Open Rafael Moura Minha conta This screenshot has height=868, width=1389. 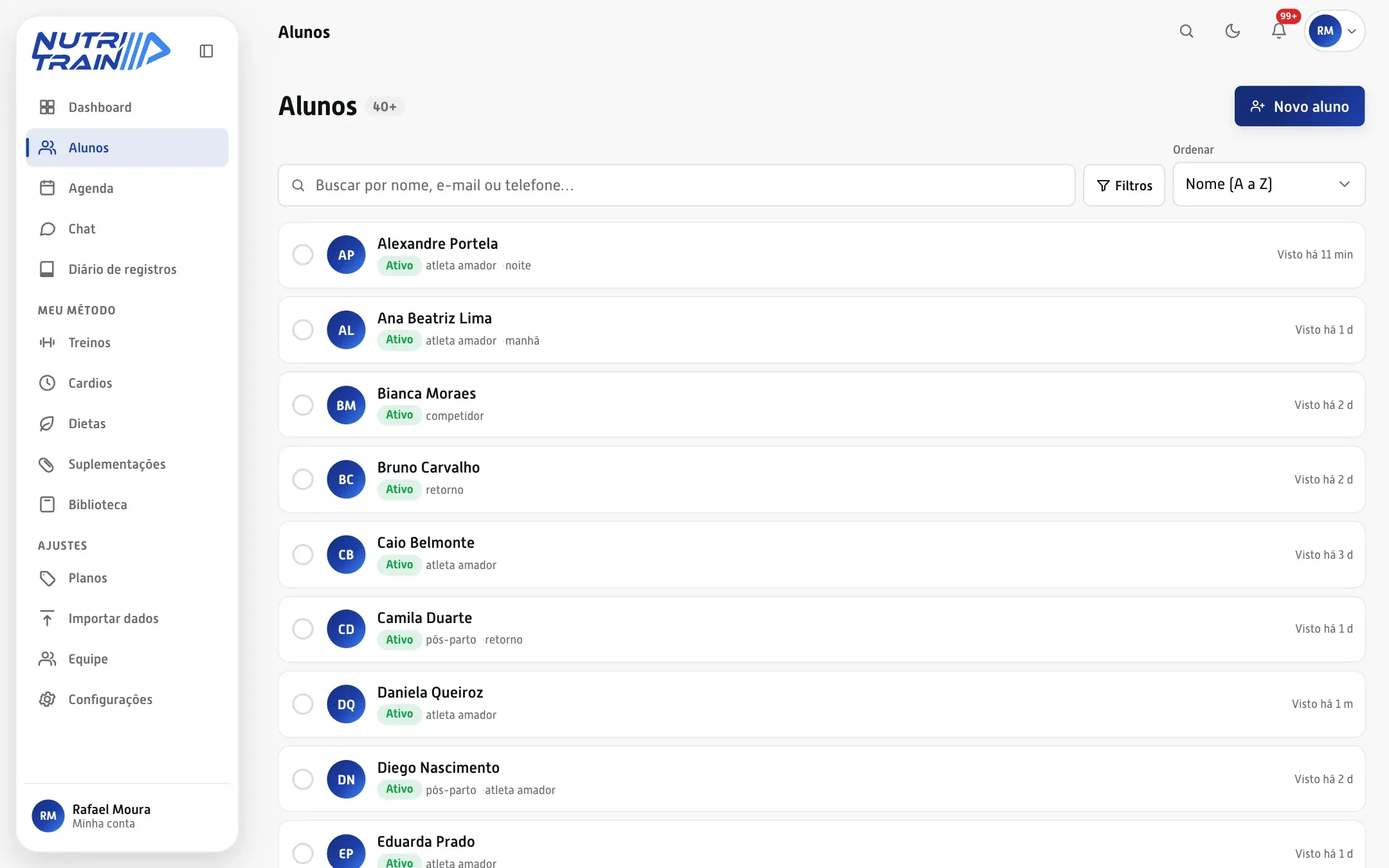tap(127, 816)
